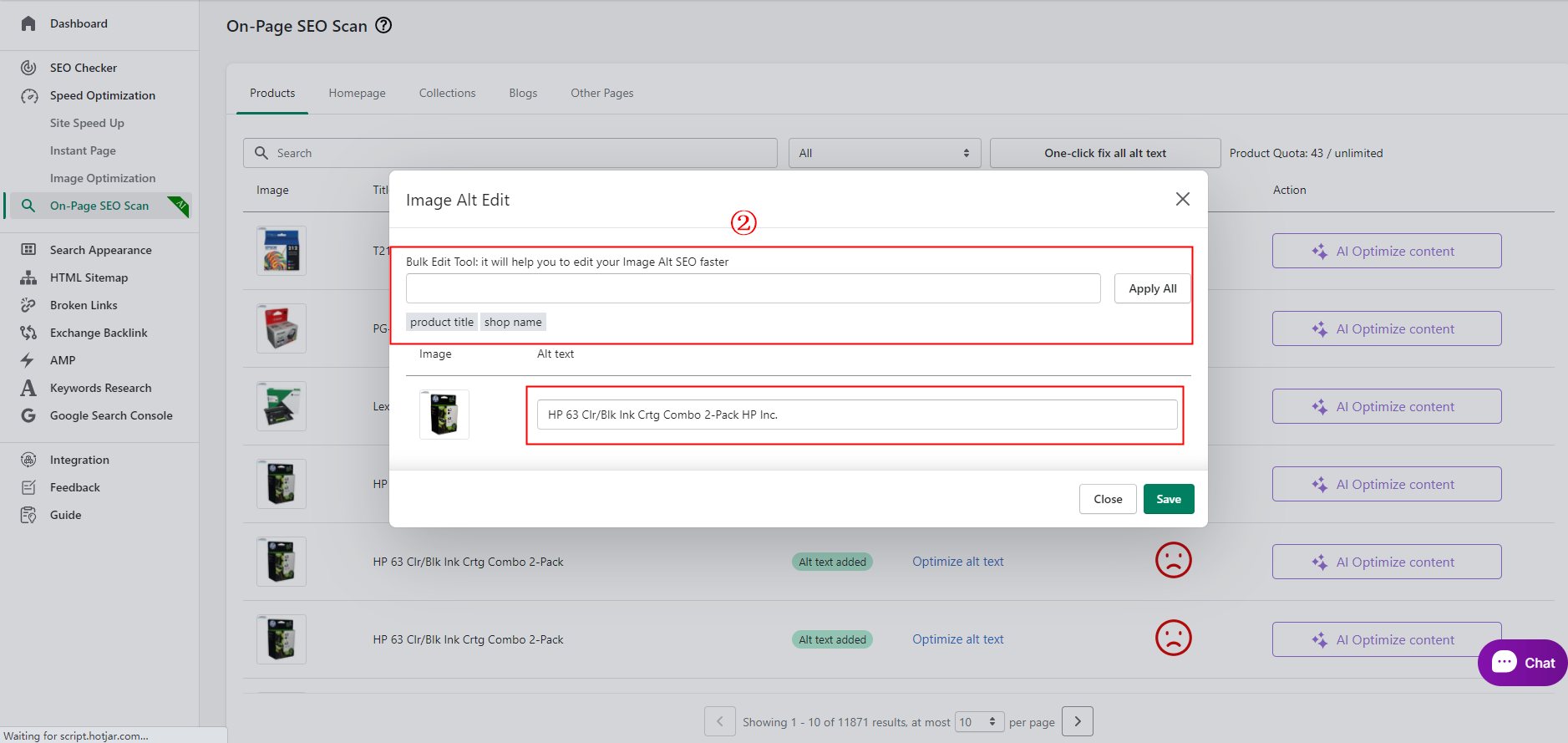
Task: Insert the shop name tag
Action: pos(513,322)
